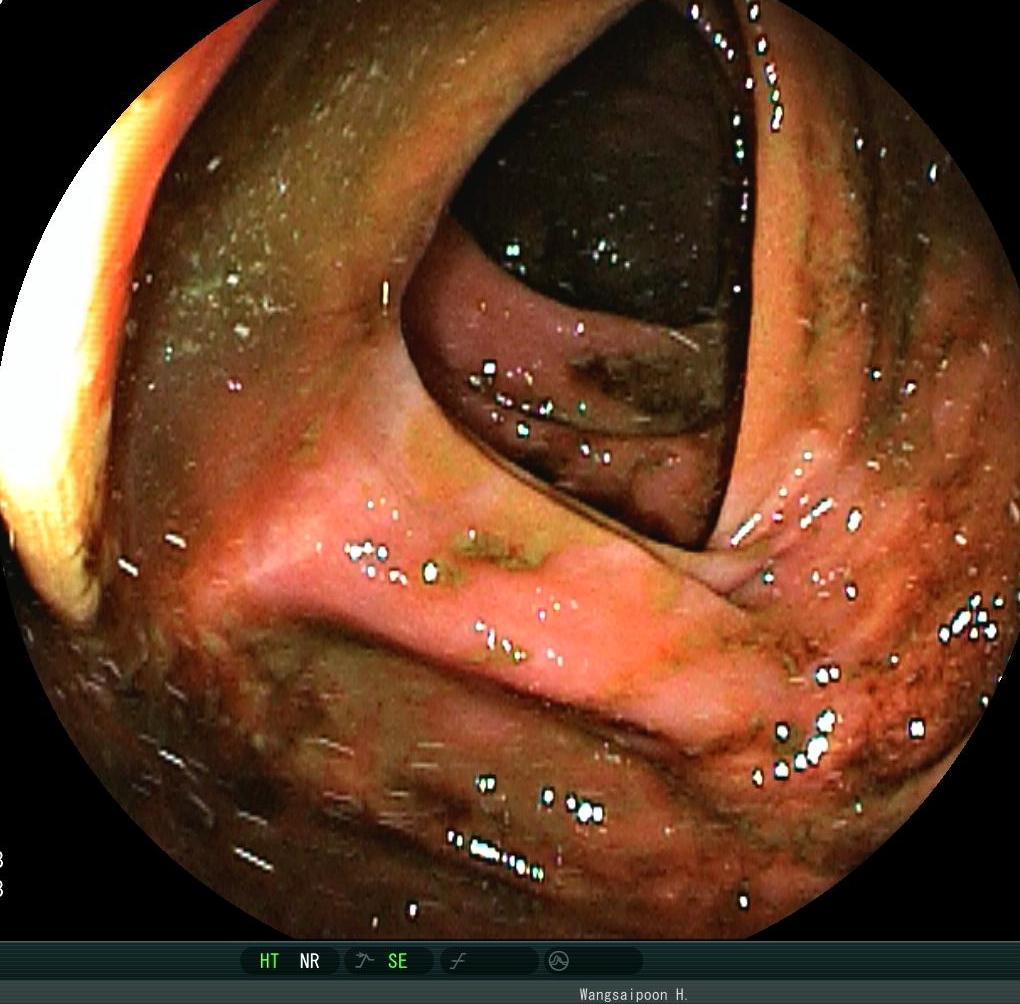The width and height of the screenshot is (1020, 1004).
Task: Click the curve icon beside SE
Action: coord(364,960)
